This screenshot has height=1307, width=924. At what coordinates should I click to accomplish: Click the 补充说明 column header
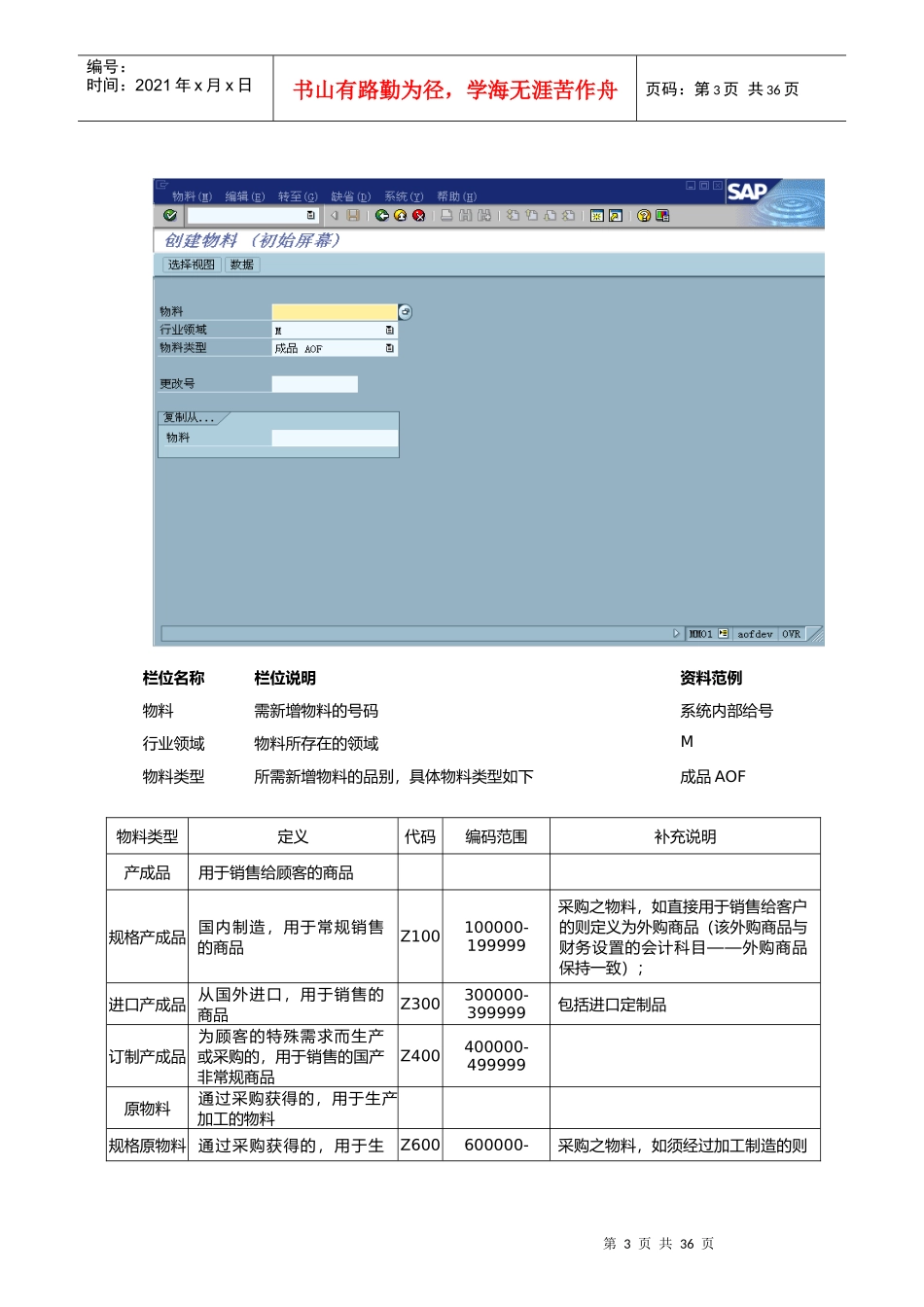click(x=685, y=836)
